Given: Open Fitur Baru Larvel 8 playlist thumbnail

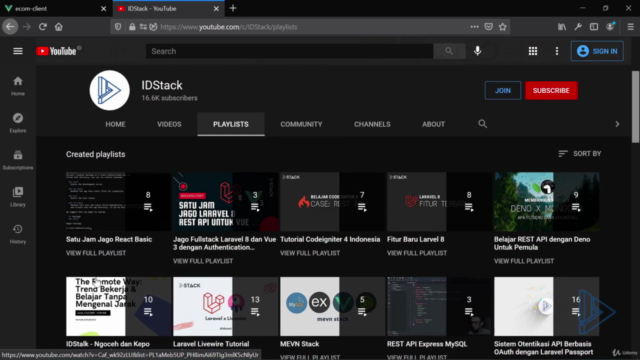Looking at the screenshot, I should (x=439, y=202).
